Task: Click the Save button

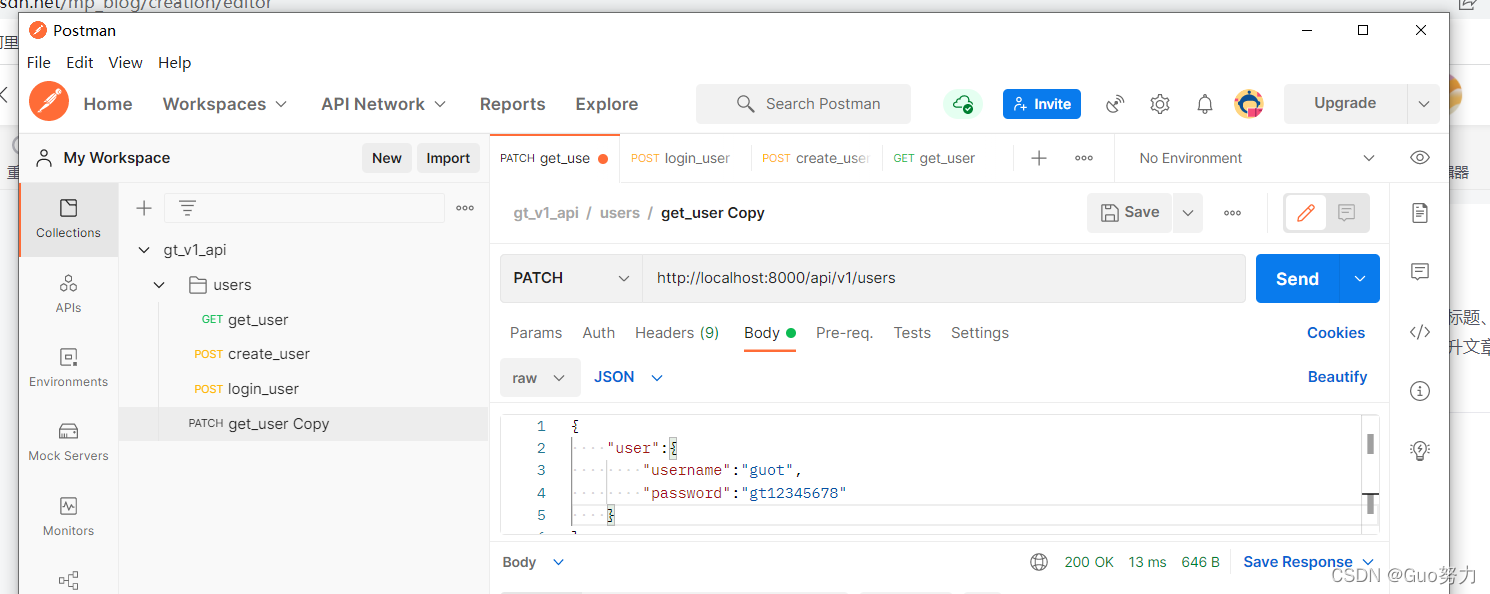Action: point(1130,213)
